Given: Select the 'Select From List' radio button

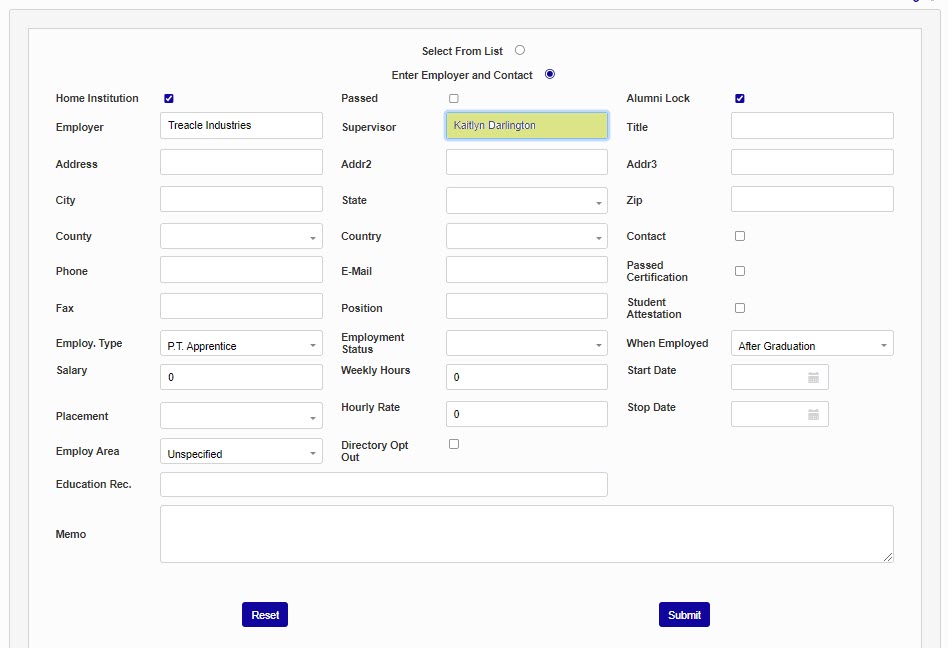Looking at the screenshot, I should pos(520,50).
